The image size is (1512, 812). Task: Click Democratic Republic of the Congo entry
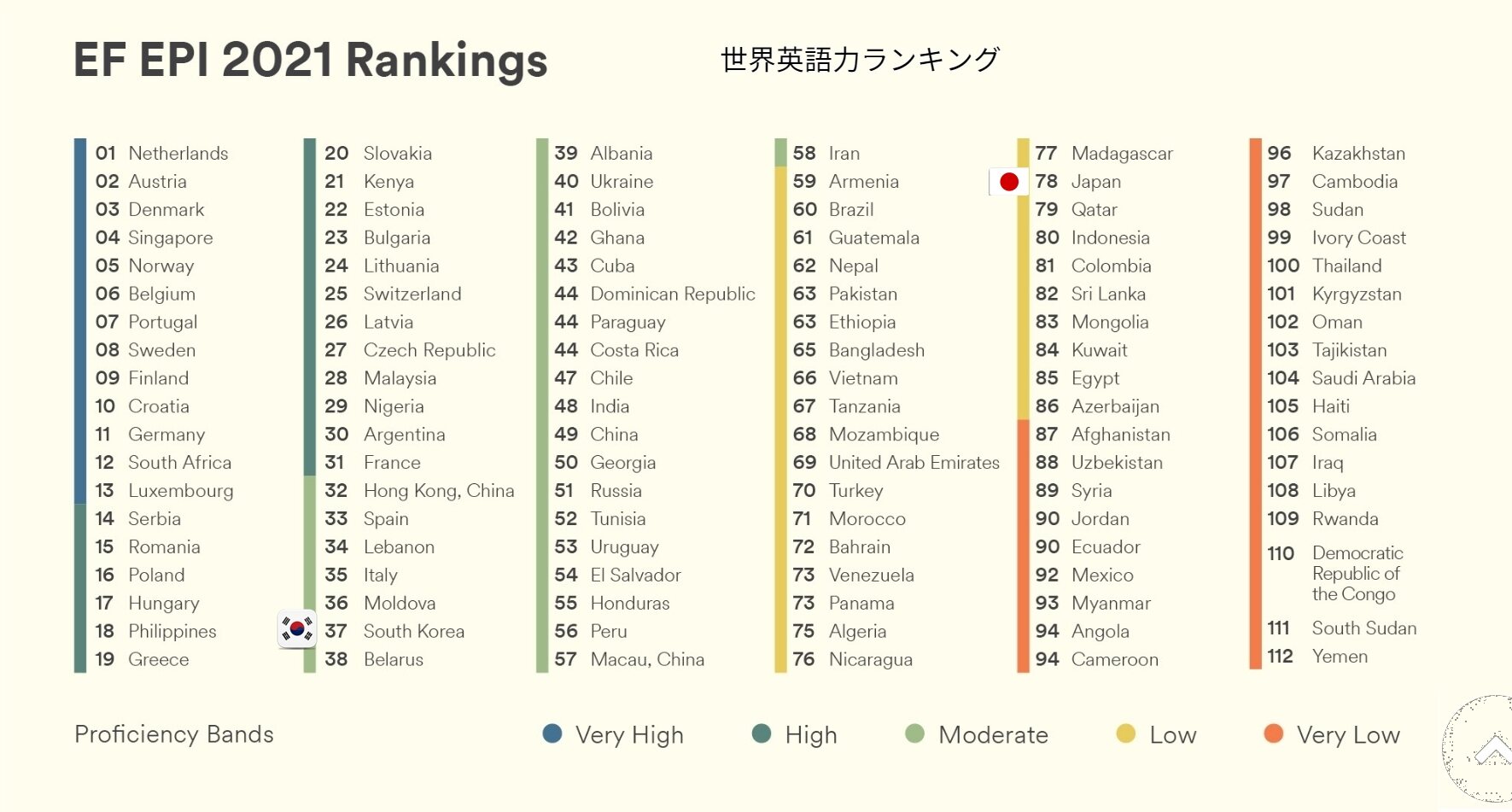coord(1357,574)
